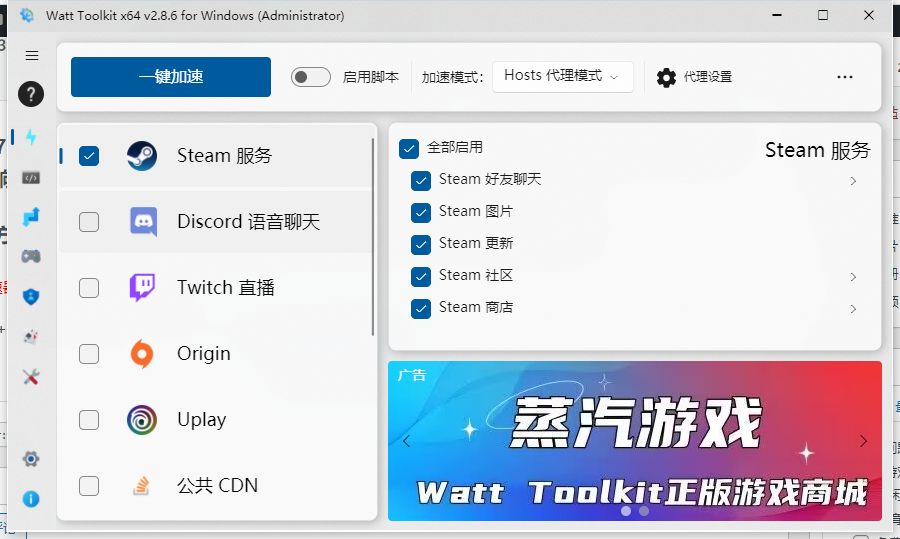Image resolution: width=900 pixels, height=539 pixels.
Task: Click the Discord logo icon
Action: click(x=143, y=222)
